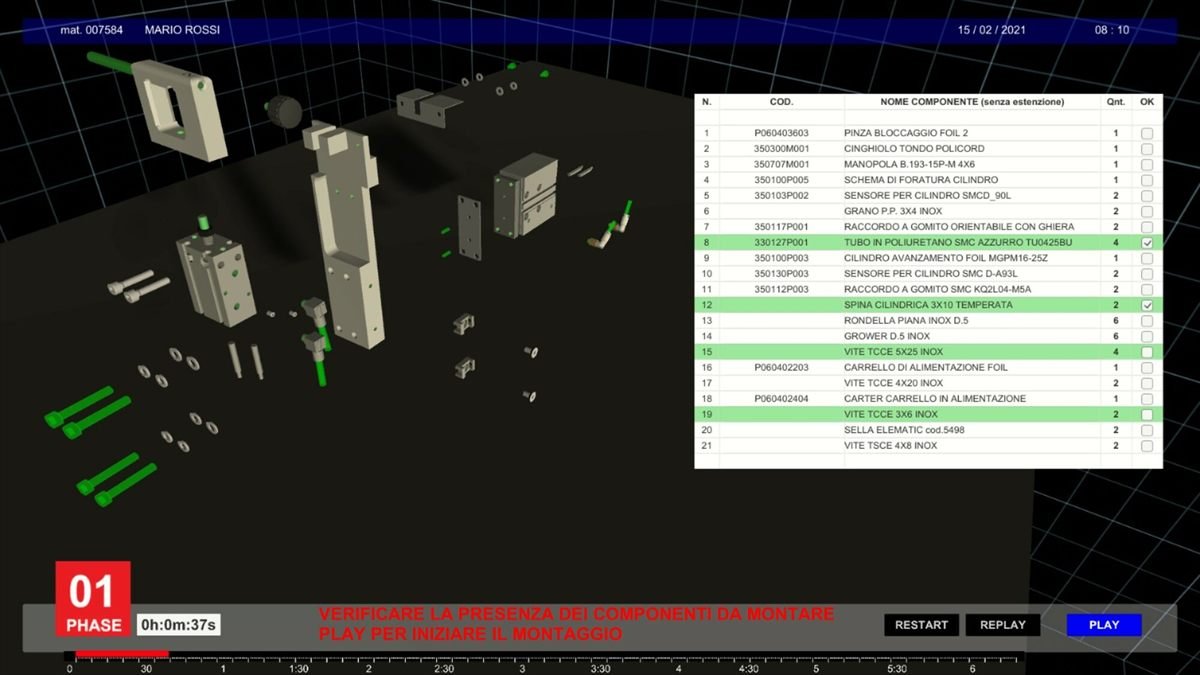Check OK for CARRELLO DI ALIMENTAZIONE FOIL
The width and height of the screenshot is (1200, 675).
[1147, 368]
